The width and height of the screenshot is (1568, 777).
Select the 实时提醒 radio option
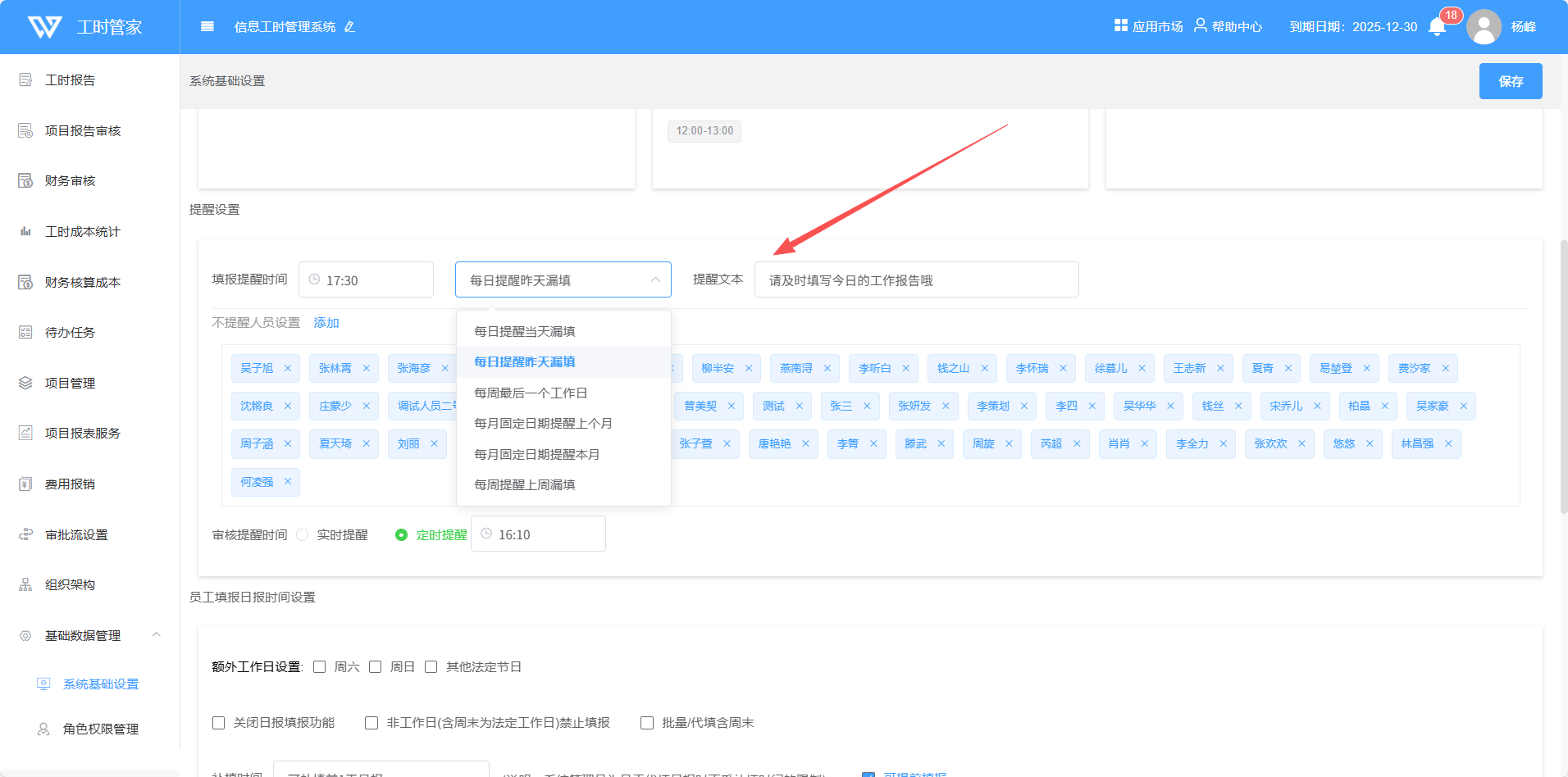pos(303,534)
